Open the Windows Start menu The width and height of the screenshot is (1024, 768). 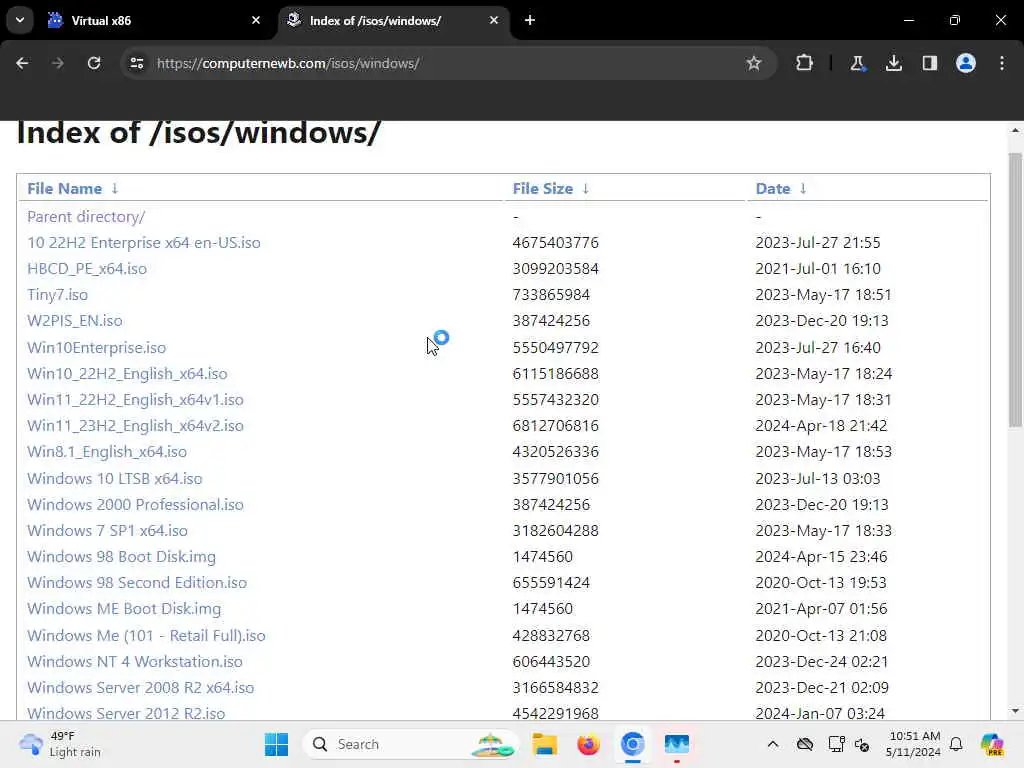pos(276,744)
